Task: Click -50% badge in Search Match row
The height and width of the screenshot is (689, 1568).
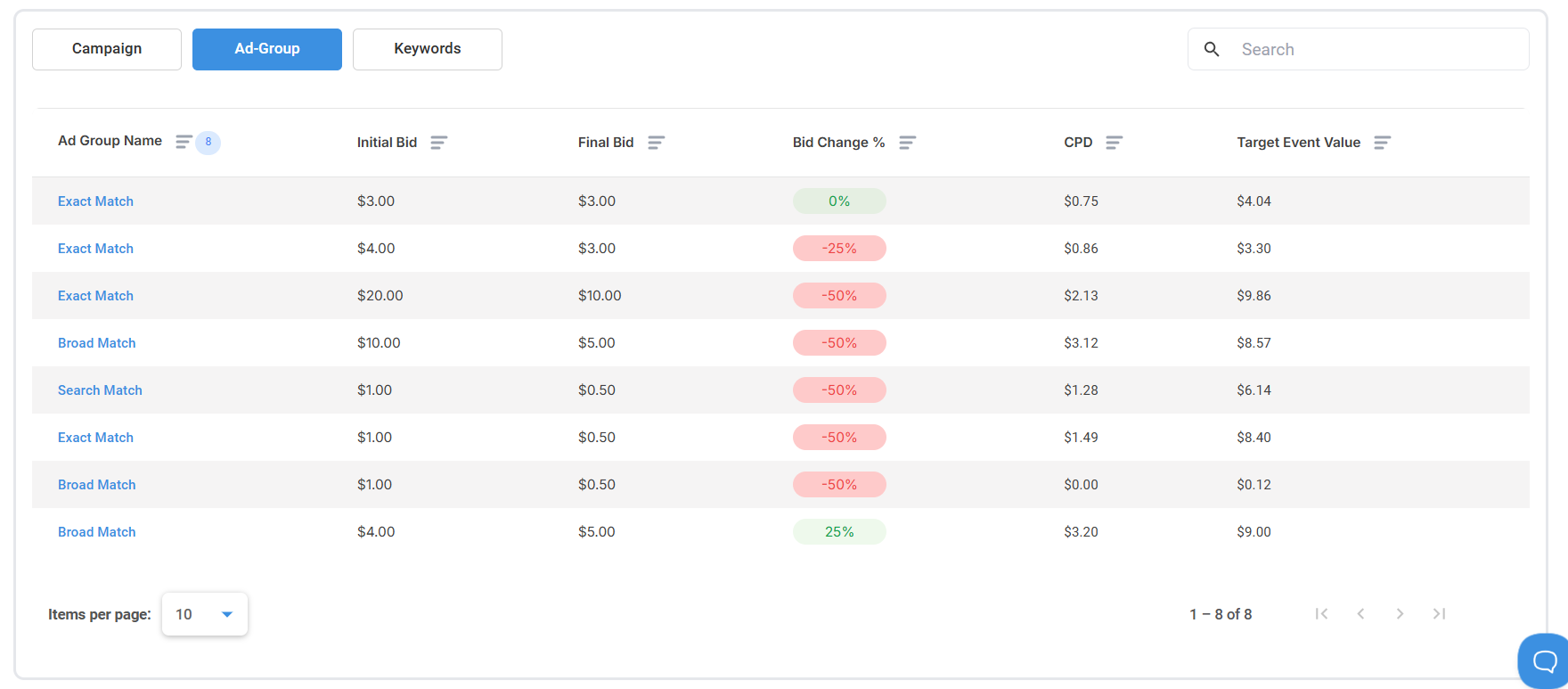Action: 839,390
